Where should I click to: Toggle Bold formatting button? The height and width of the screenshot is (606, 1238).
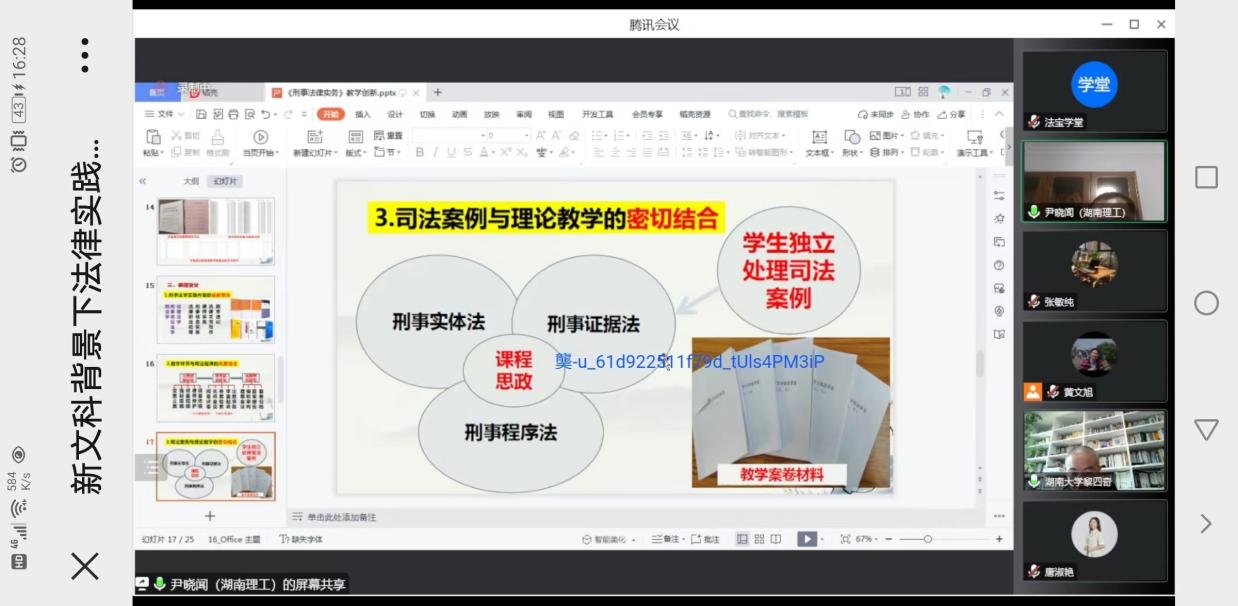tap(420, 152)
